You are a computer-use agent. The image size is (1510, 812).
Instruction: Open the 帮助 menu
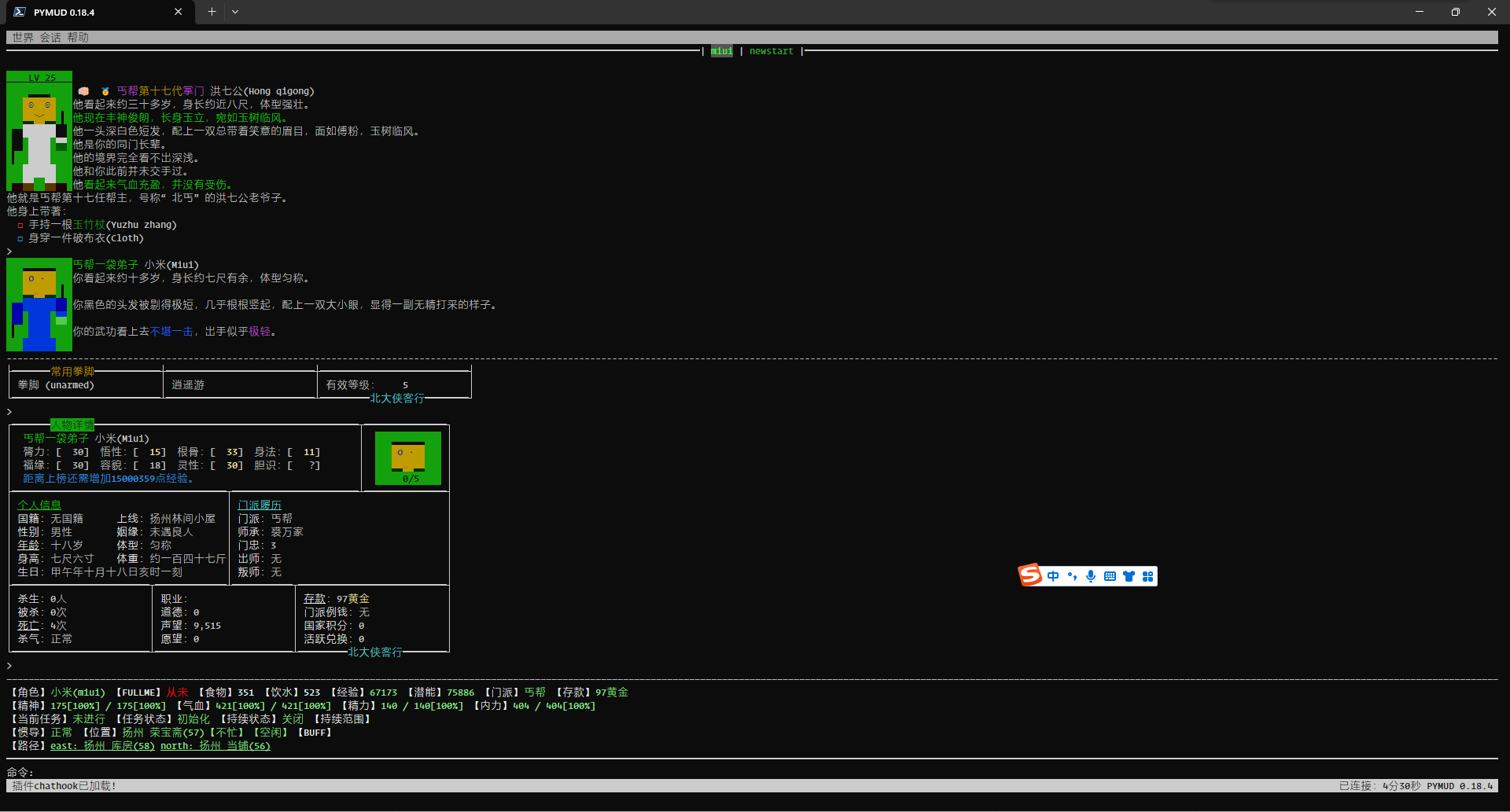pos(78,37)
